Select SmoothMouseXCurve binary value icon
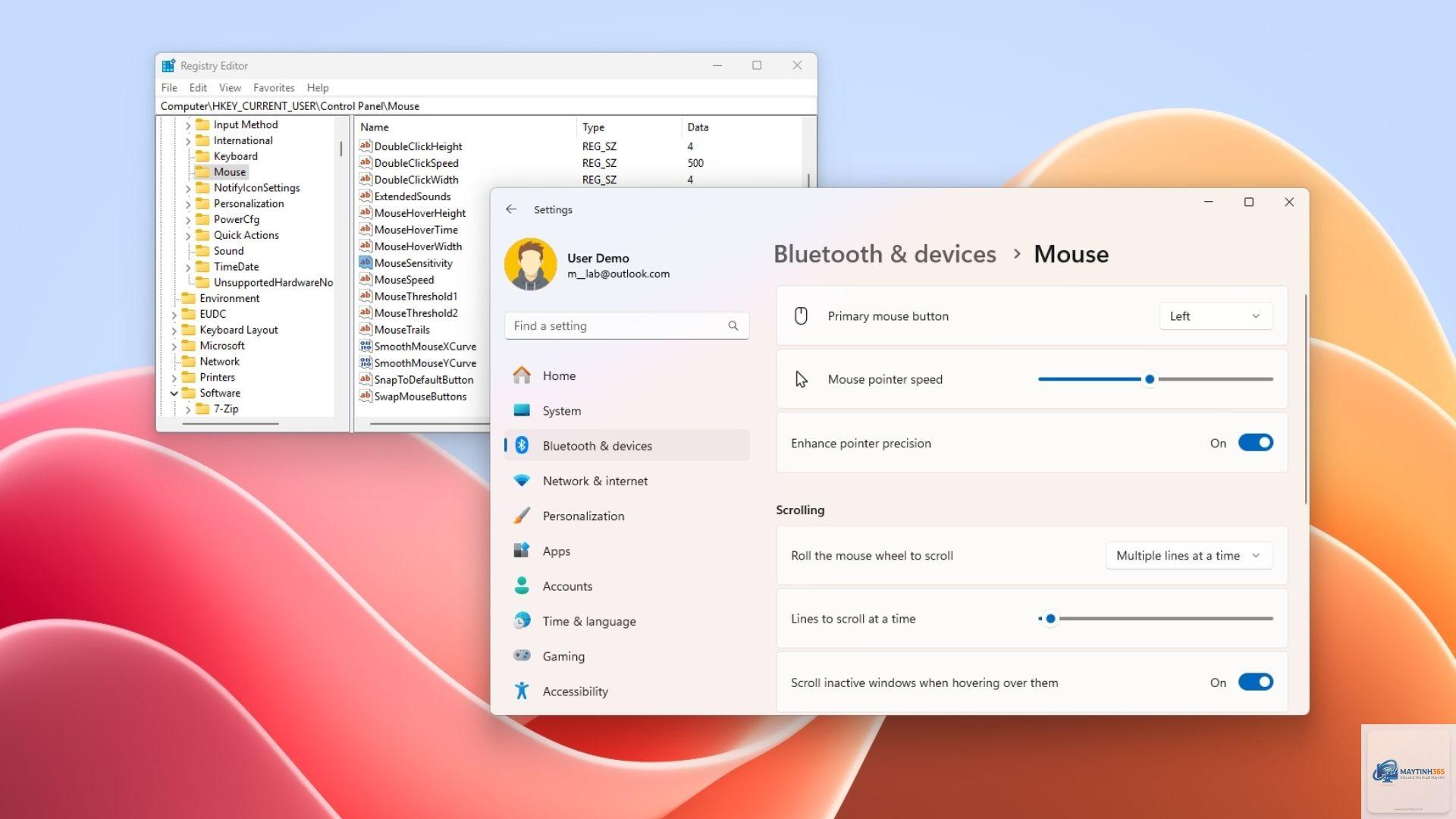Image resolution: width=1456 pixels, height=819 pixels. point(365,346)
